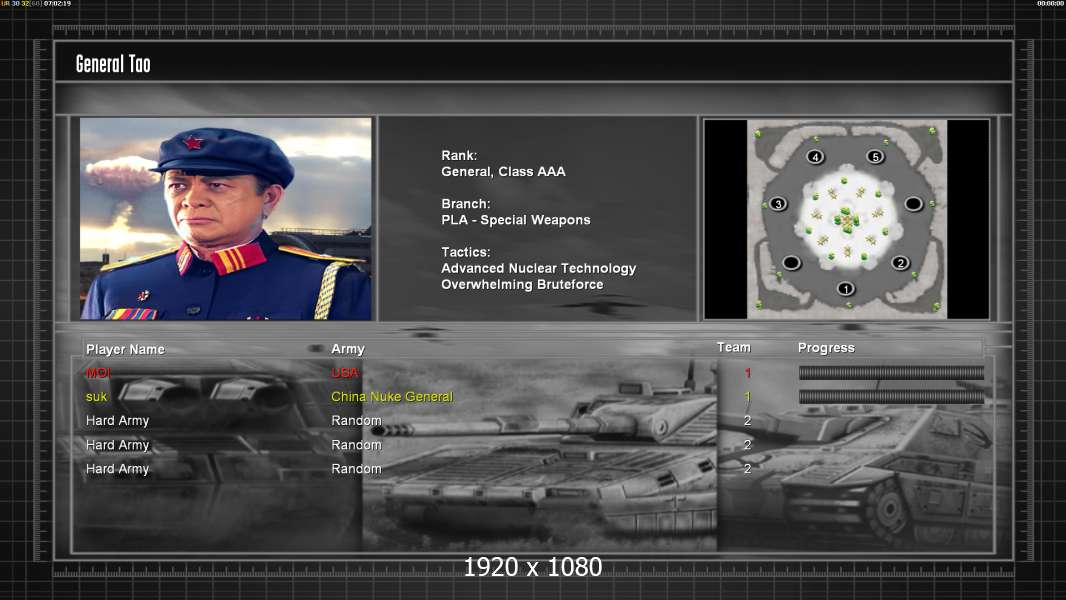Click Overwhelming Bruteforce tactic text
The image size is (1066, 600).
(x=522, y=285)
